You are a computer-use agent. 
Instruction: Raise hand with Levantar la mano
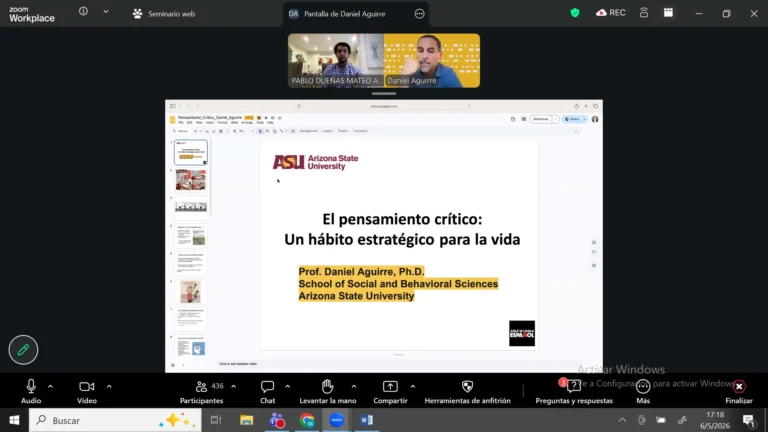[328, 391]
